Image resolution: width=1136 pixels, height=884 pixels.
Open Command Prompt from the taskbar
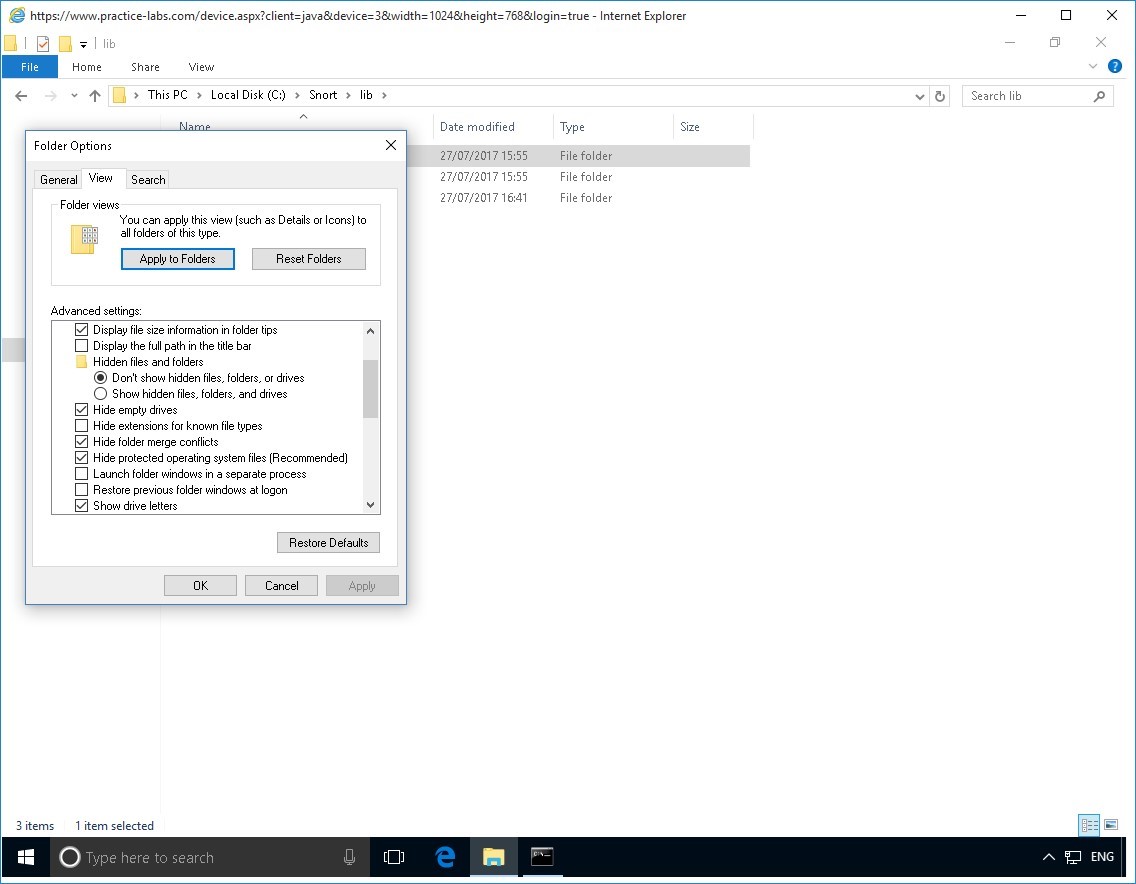pyautogui.click(x=542, y=857)
